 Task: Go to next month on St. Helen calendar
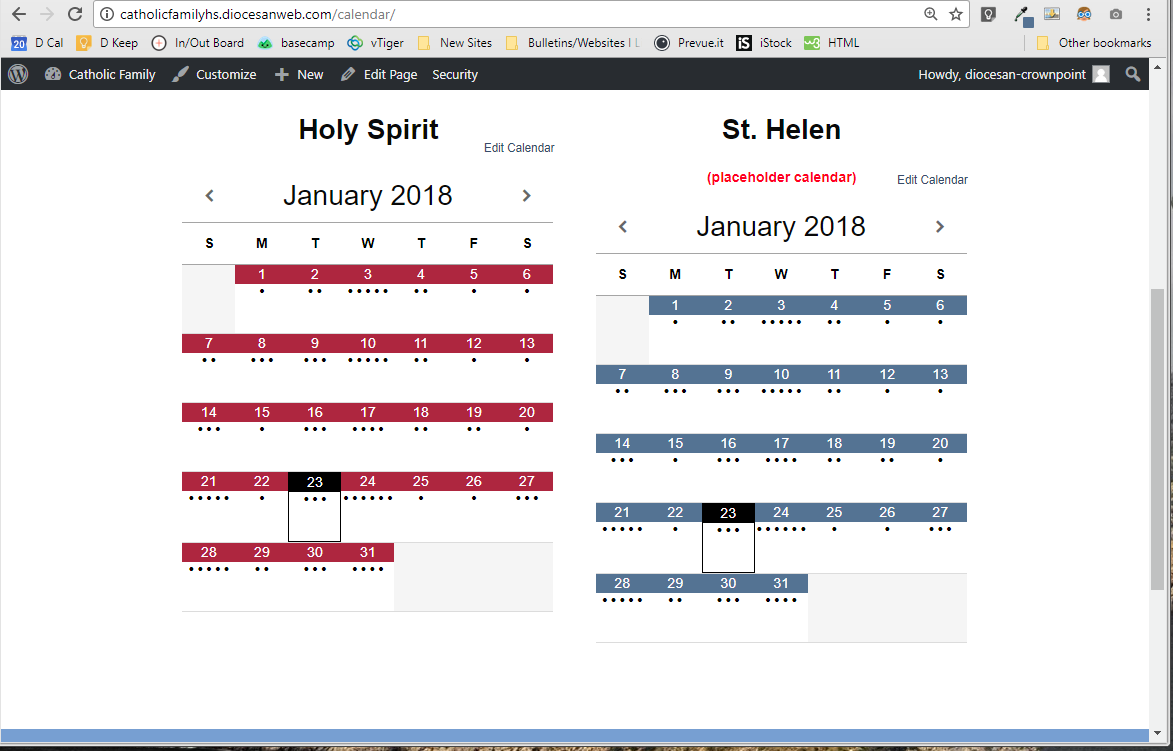[939, 227]
